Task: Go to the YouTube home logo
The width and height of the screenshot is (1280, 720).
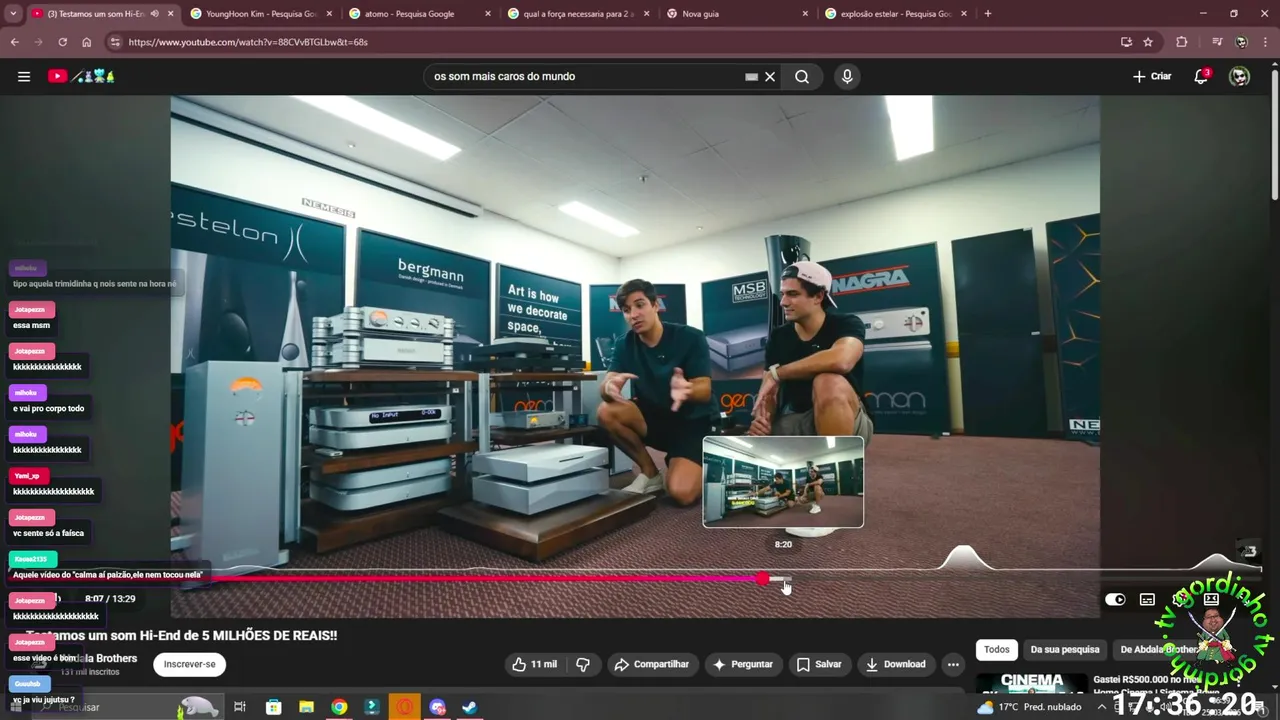Action: 82,76
